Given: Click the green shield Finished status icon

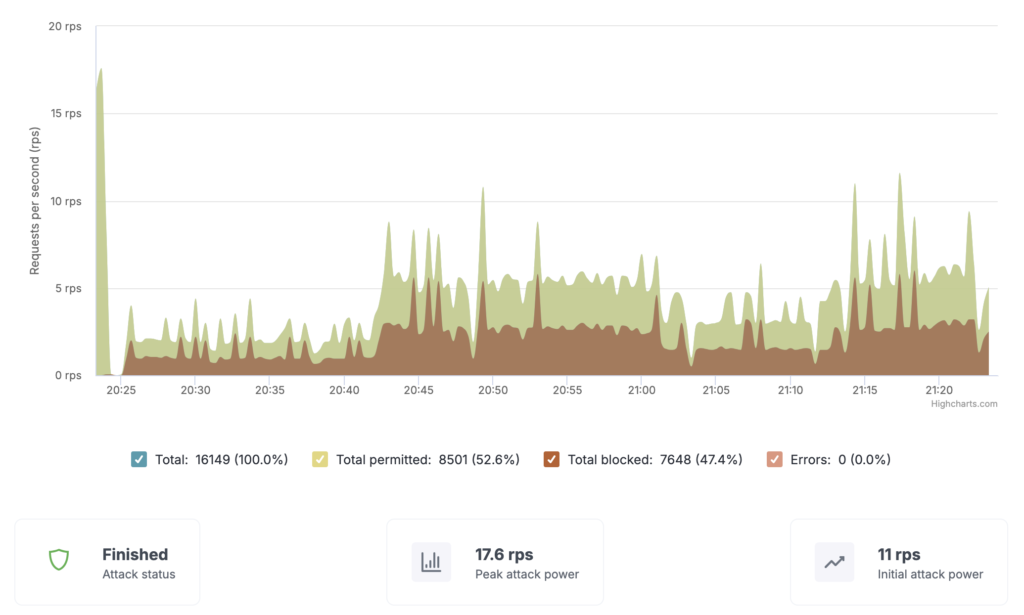Looking at the screenshot, I should [59, 561].
